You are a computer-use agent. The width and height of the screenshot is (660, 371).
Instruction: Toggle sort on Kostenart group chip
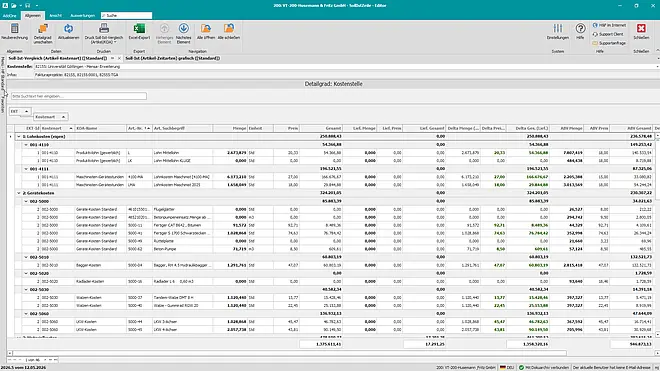tap(51, 117)
